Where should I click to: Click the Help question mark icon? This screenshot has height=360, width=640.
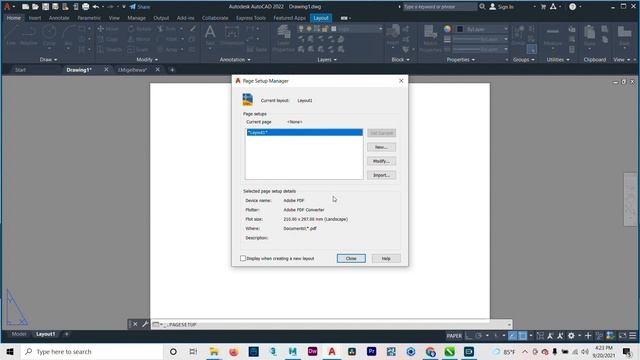[x=572, y=7]
